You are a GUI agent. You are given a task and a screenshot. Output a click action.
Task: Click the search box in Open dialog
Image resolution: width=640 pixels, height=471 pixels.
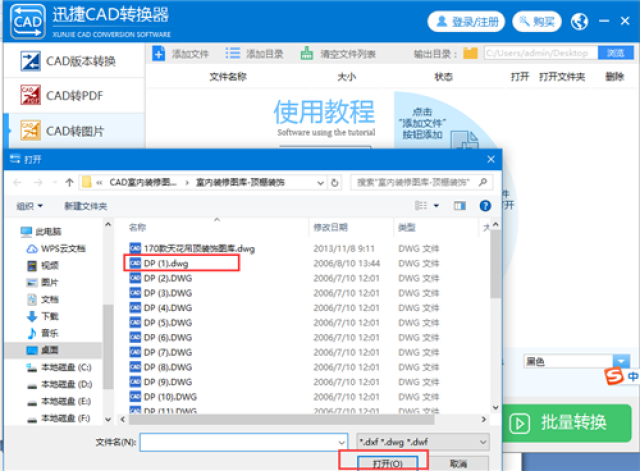422,182
